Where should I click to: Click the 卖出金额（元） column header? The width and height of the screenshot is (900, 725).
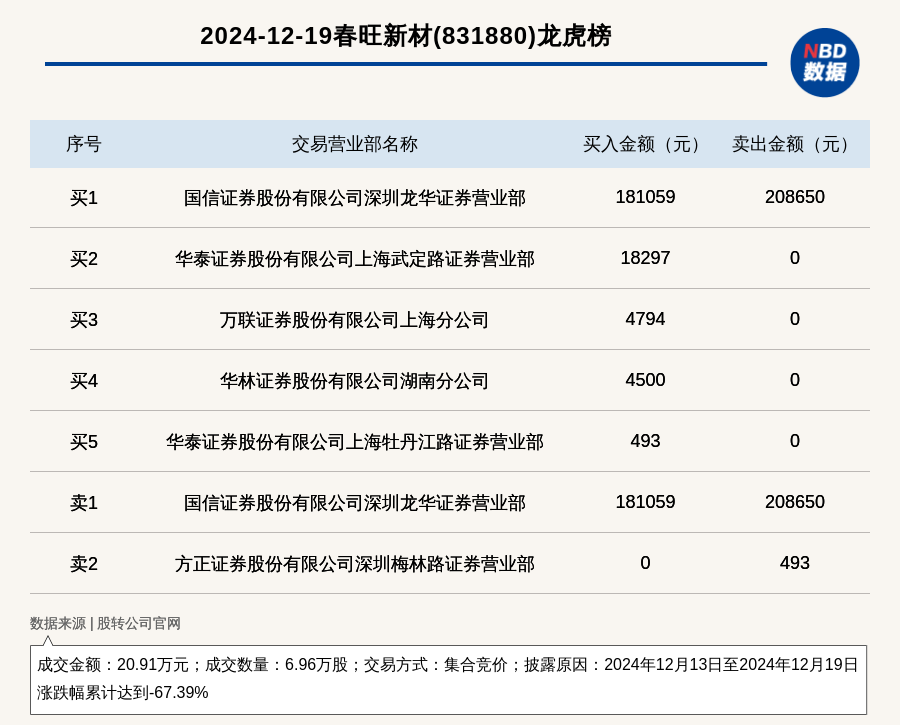point(794,144)
